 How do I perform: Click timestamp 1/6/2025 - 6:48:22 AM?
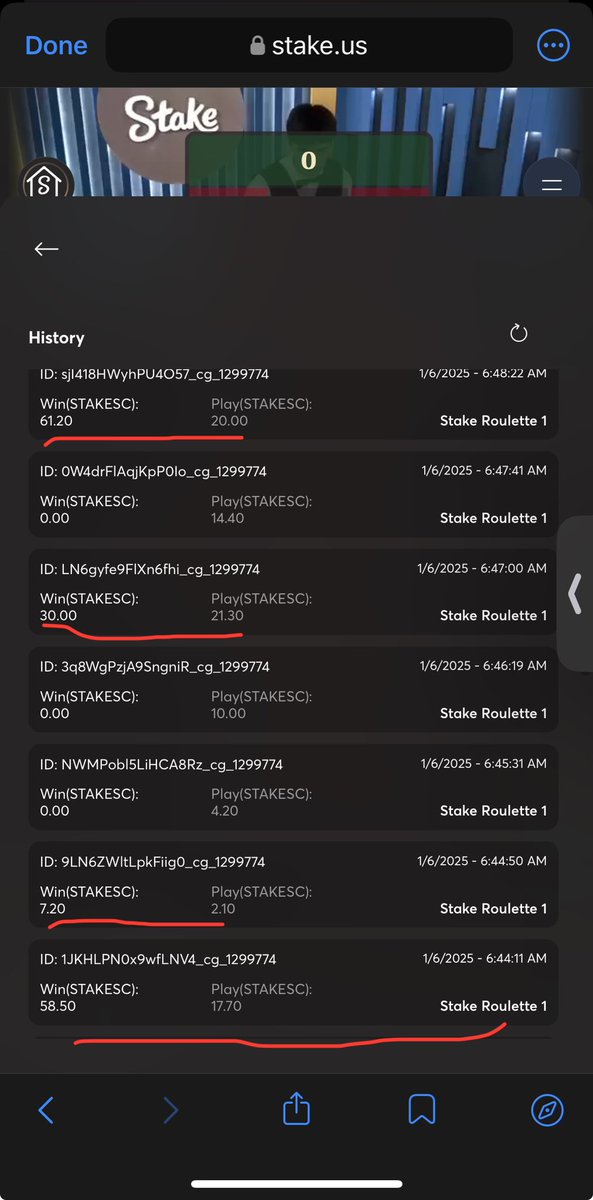click(x=482, y=374)
